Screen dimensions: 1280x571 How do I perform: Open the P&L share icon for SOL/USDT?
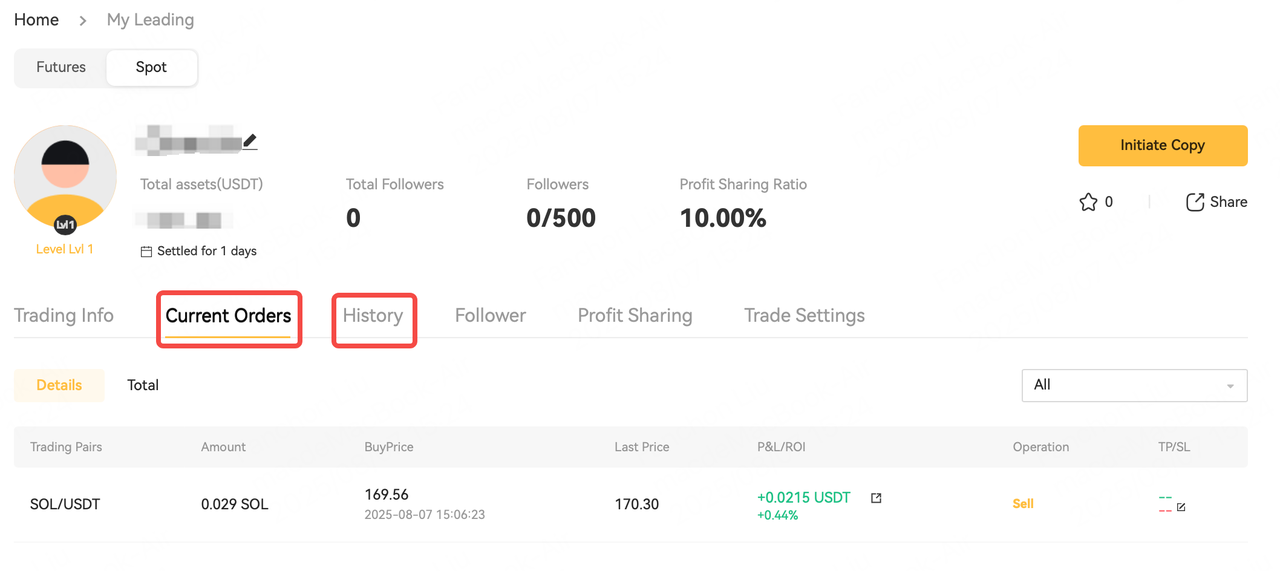tap(876, 498)
